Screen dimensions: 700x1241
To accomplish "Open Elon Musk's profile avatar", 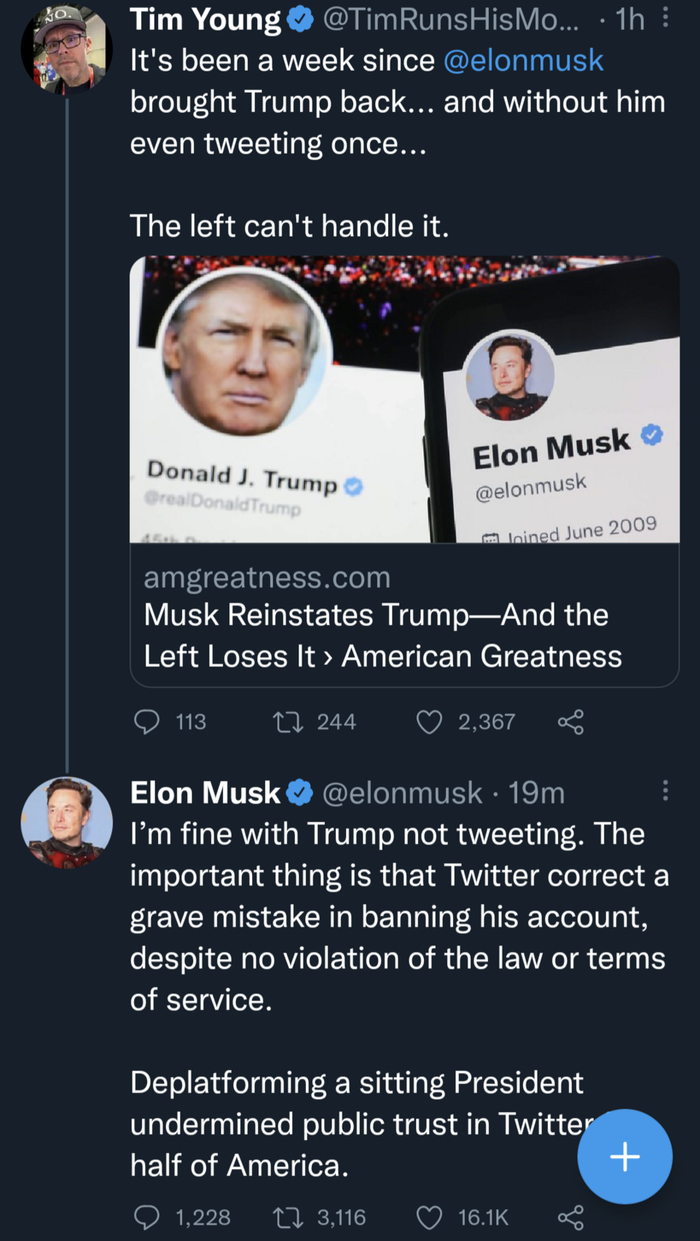I will 66,822.
